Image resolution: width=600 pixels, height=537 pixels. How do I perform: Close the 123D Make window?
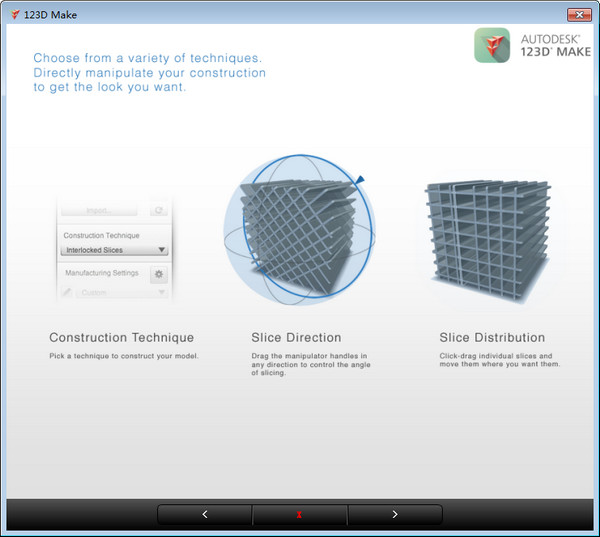[x=579, y=13]
